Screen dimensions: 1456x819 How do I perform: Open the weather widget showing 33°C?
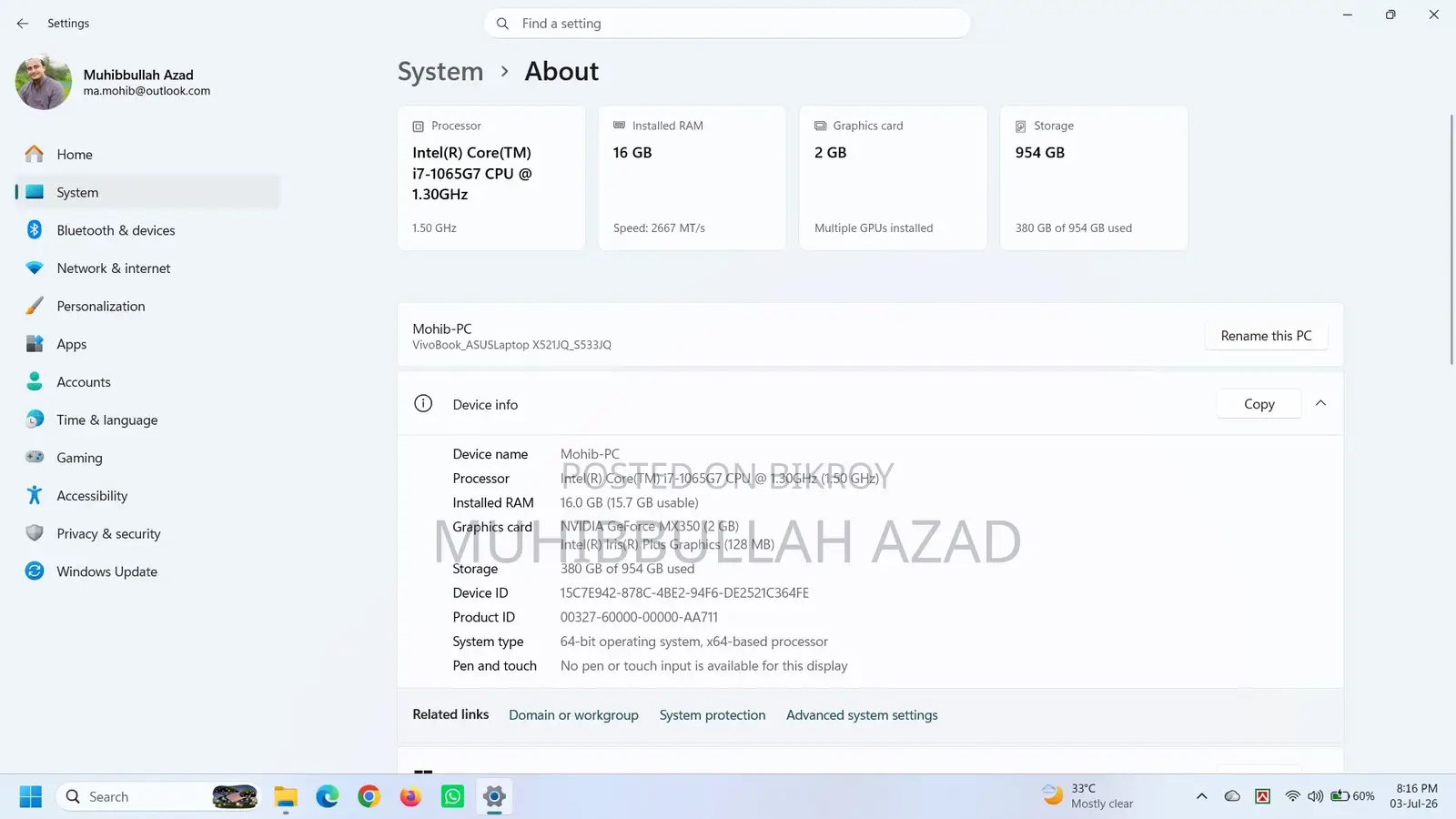point(1088,796)
